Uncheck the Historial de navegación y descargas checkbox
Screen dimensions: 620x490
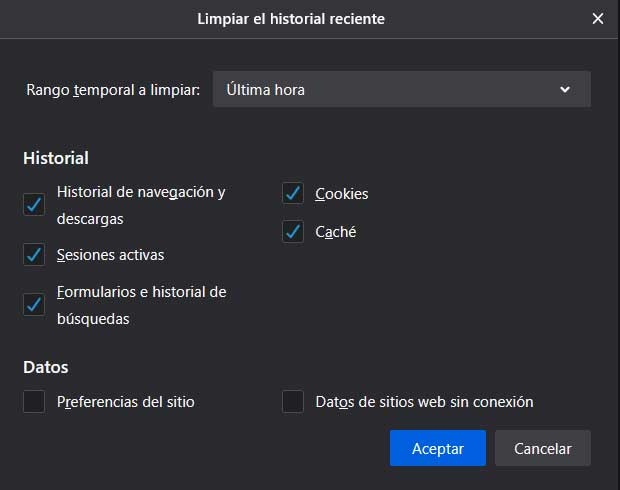pyautogui.click(x=34, y=204)
